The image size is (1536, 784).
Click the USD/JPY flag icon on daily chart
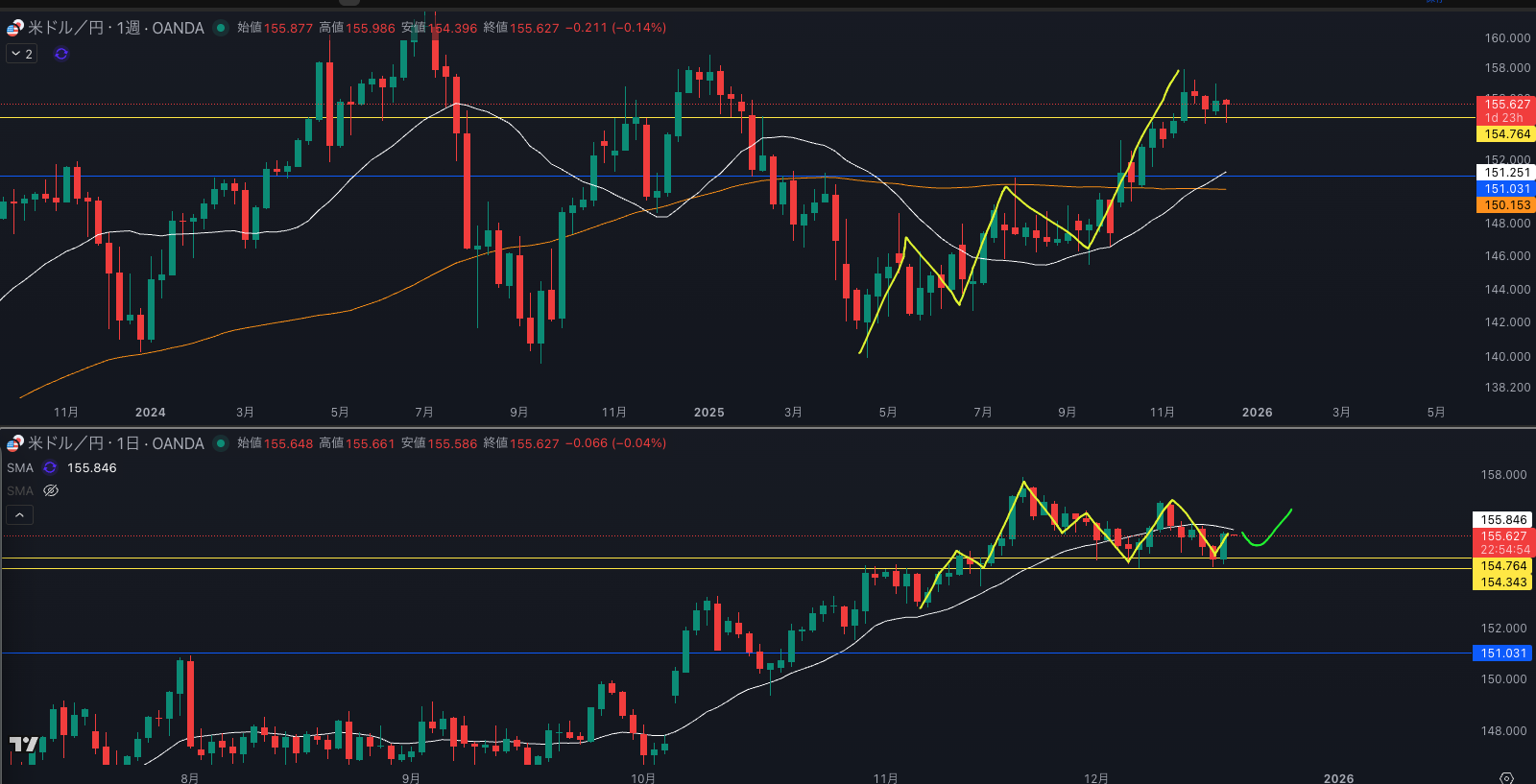[15, 443]
